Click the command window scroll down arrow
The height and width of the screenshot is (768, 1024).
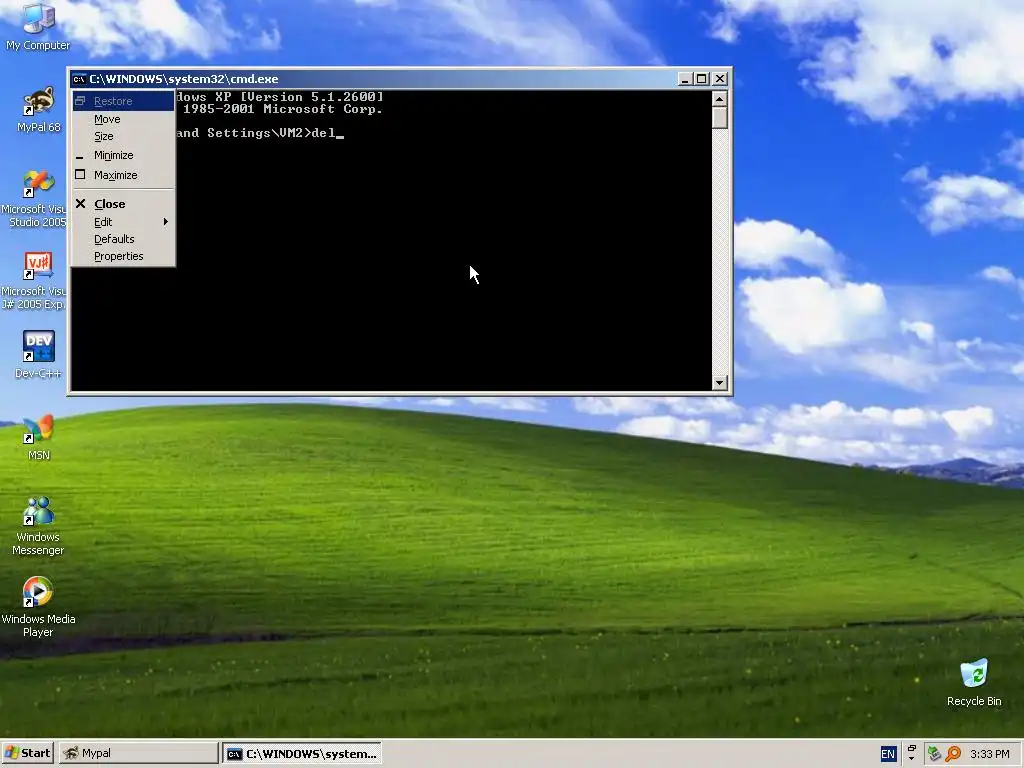(x=720, y=383)
